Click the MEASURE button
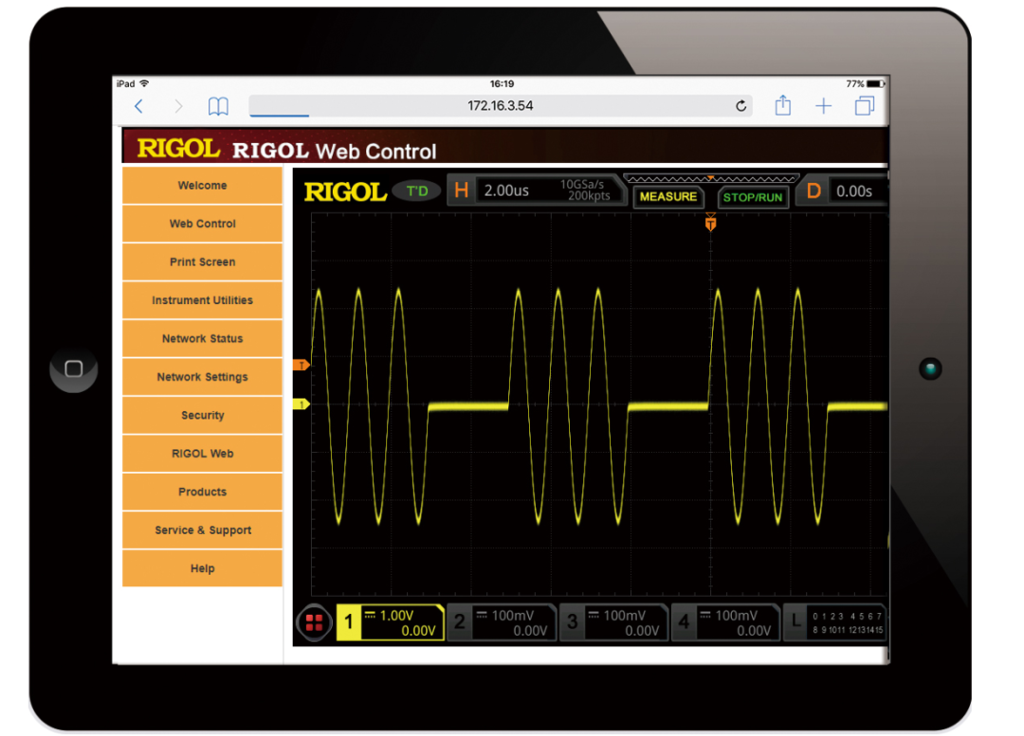This screenshot has height=736, width=1024. 668,197
